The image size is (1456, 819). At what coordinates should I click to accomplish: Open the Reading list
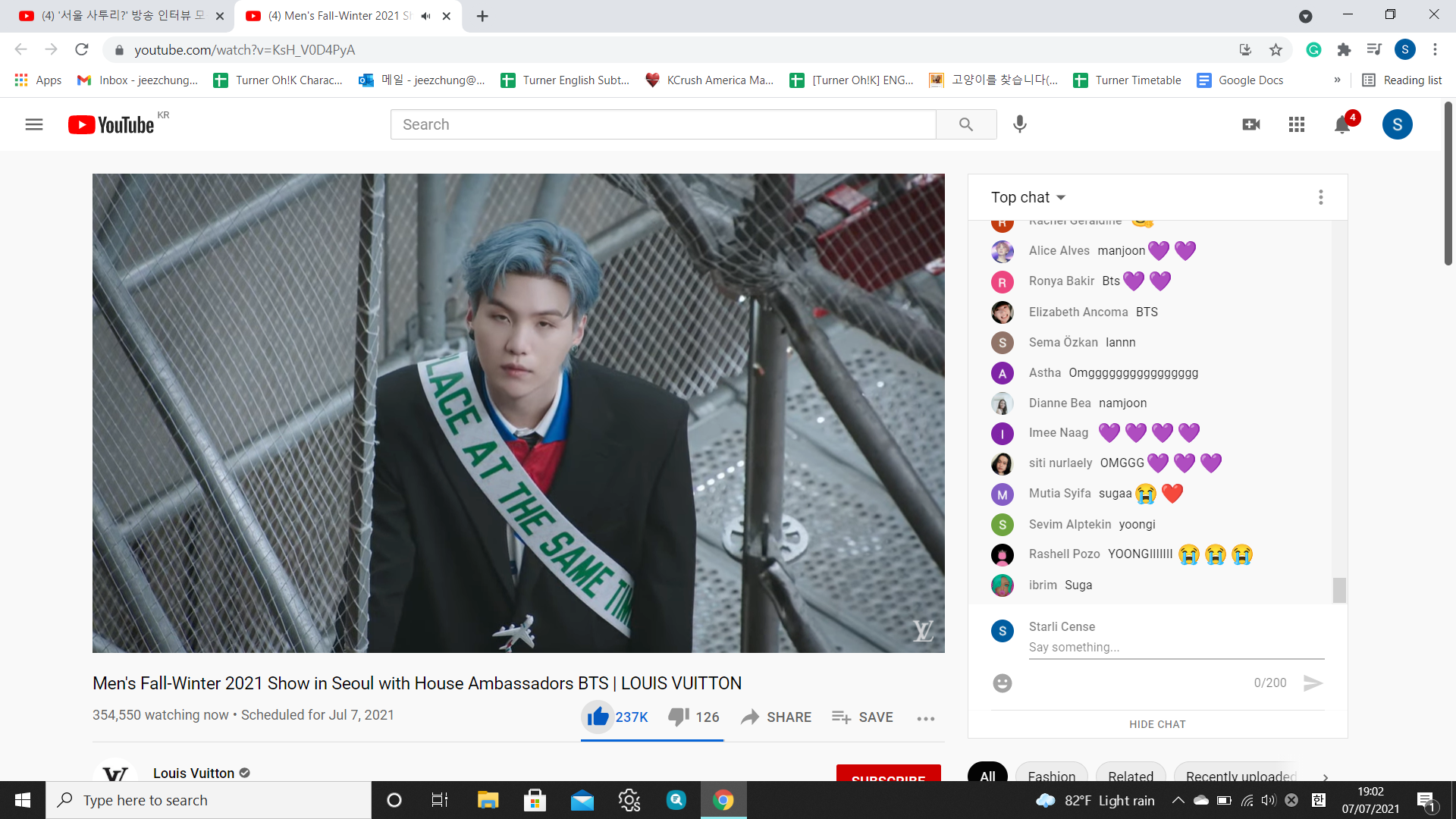[1402, 80]
